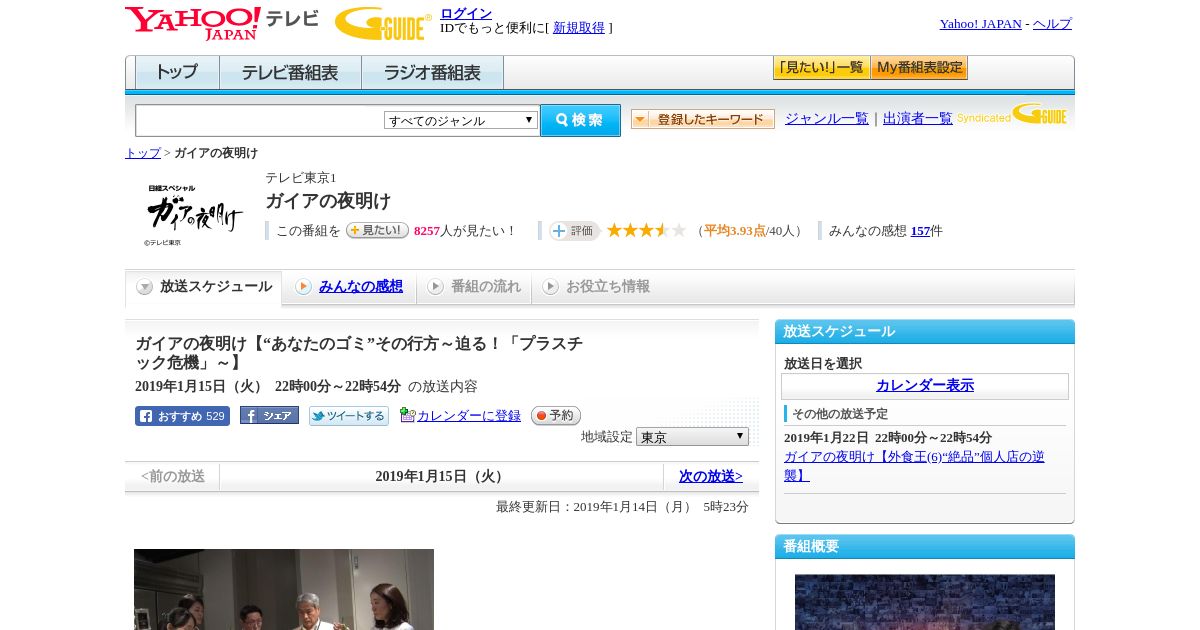Click the 最終更新日 timestamp text

click(622, 507)
